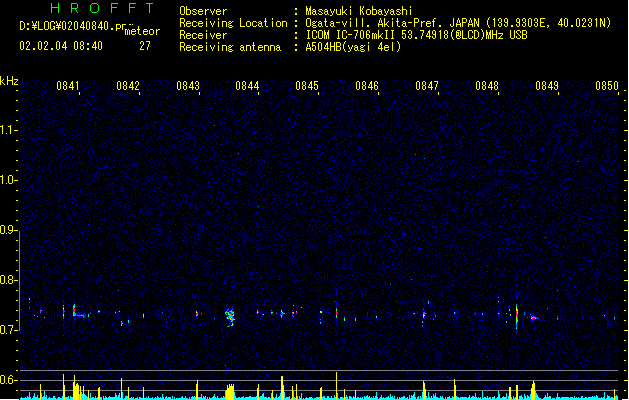Click the 0845 time marker
This screenshot has height=400, width=629.
[307, 86]
